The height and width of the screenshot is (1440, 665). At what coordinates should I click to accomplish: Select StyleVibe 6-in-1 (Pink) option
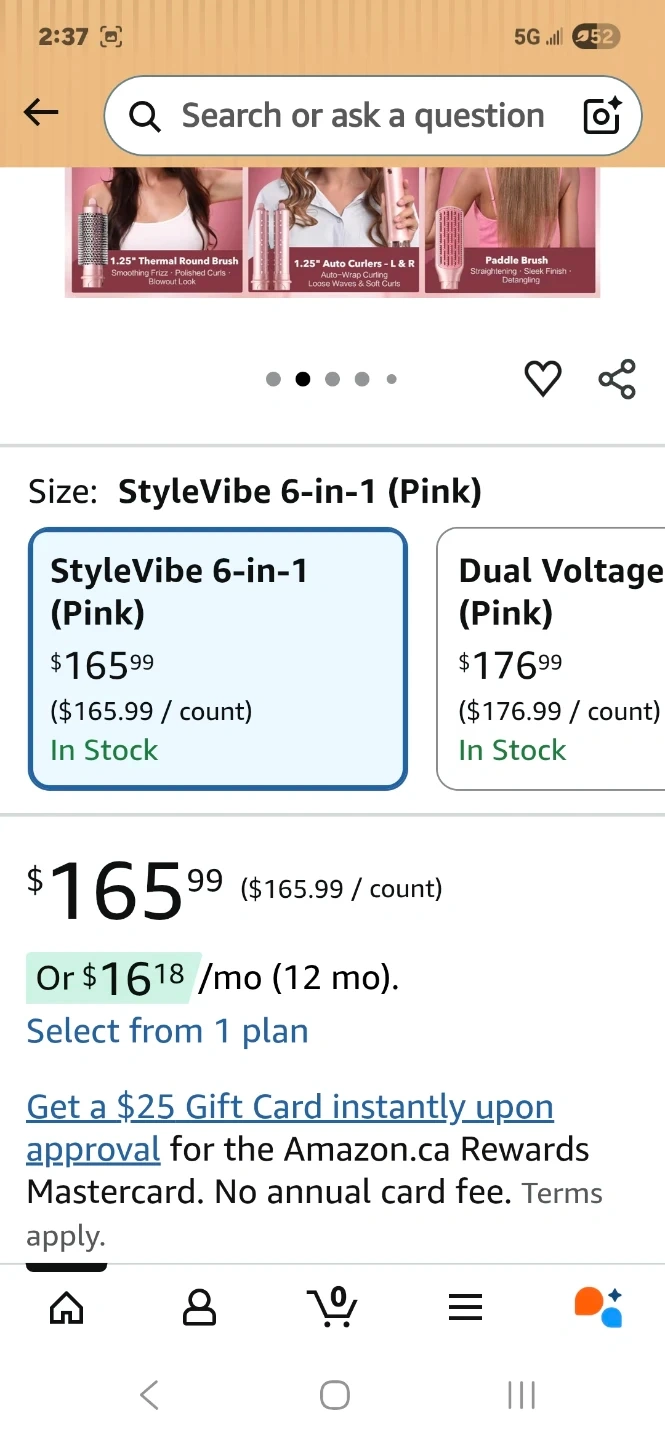click(218, 659)
